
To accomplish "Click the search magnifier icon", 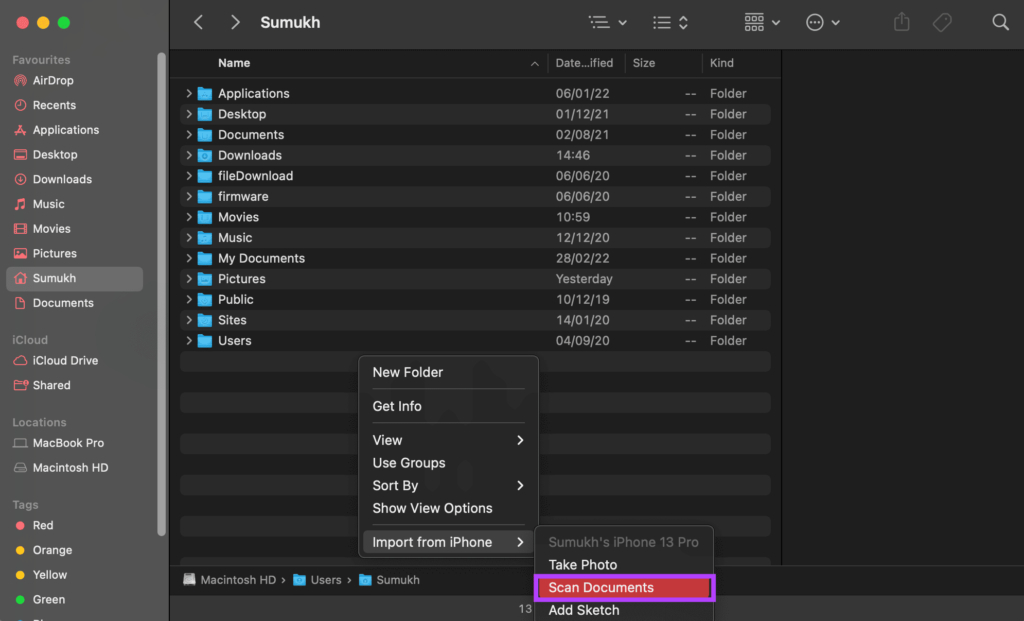I will click(1000, 22).
